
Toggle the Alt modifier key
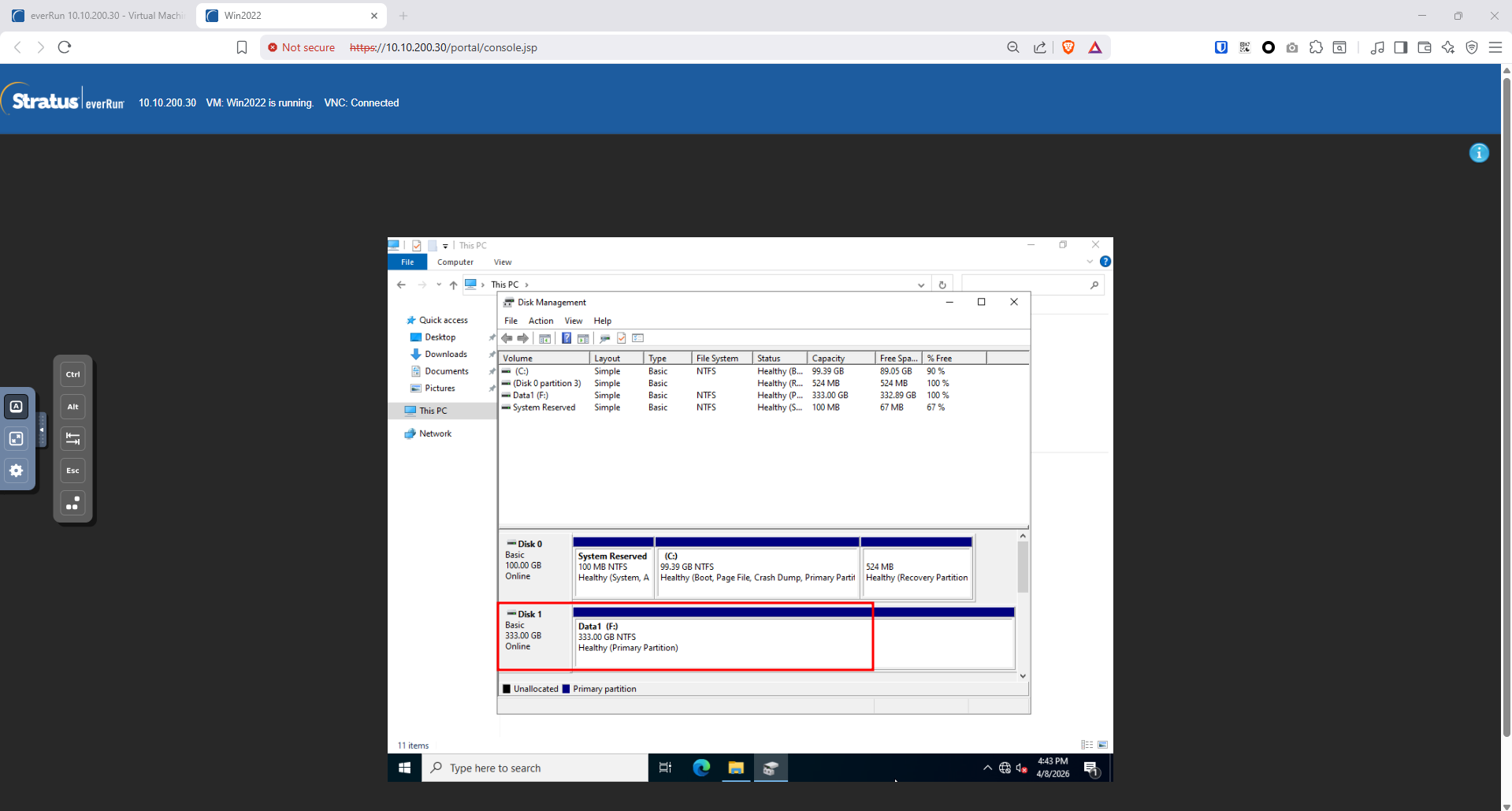72,407
